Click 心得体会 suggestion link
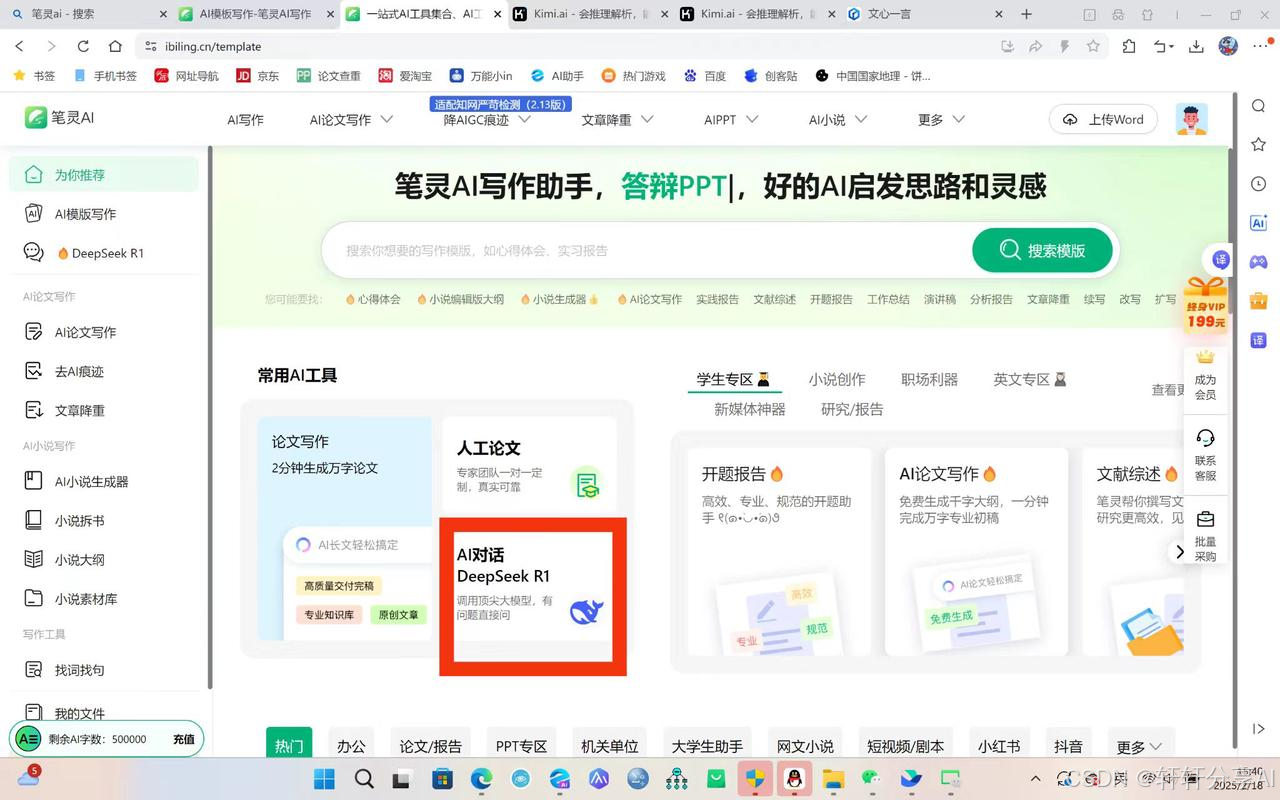 tap(373, 299)
